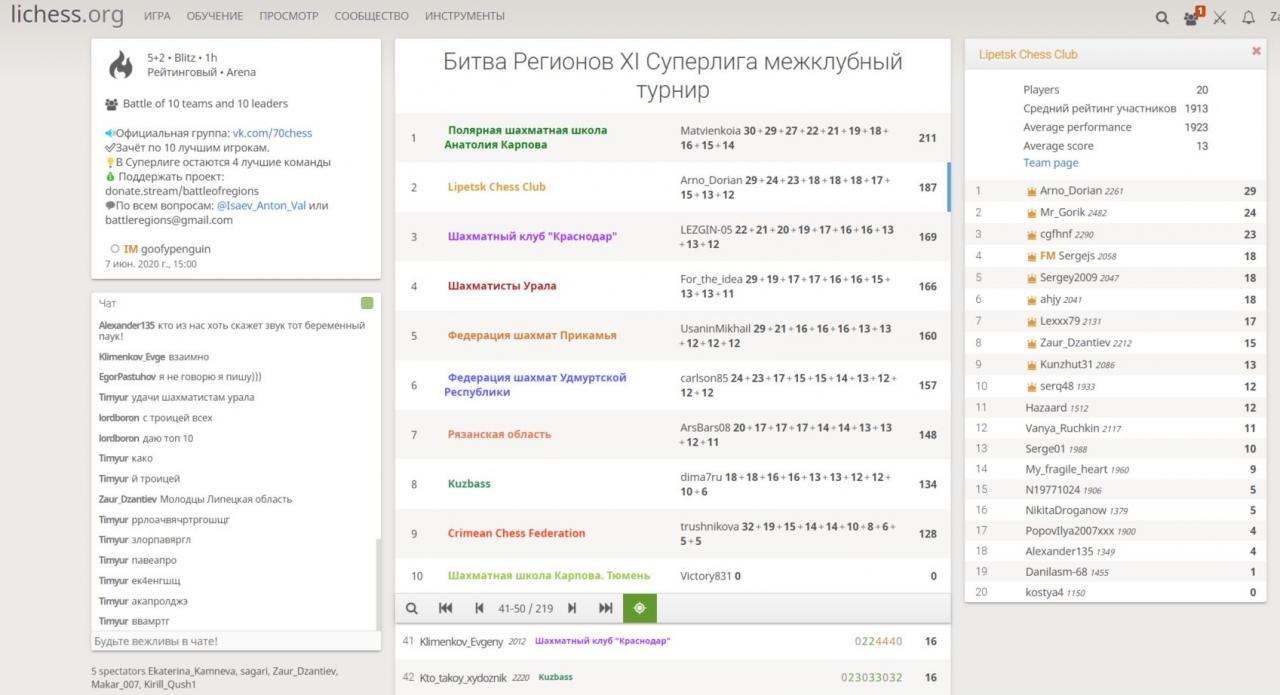The image size is (1280, 695).
Task: Close the Lipetsk Chess Club panel
Action: pyautogui.click(x=1256, y=51)
